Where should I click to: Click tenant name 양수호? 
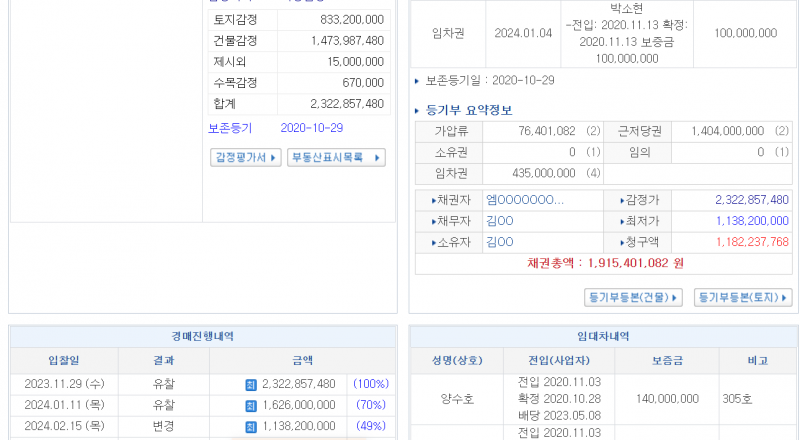pos(457,399)
